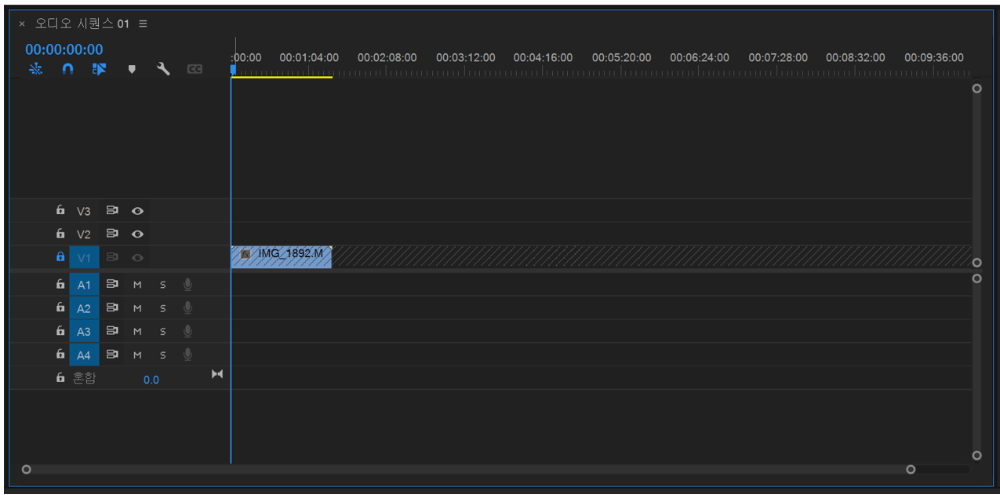Mute track A3
1000x495 pixels.
click(x=137, y=332)
